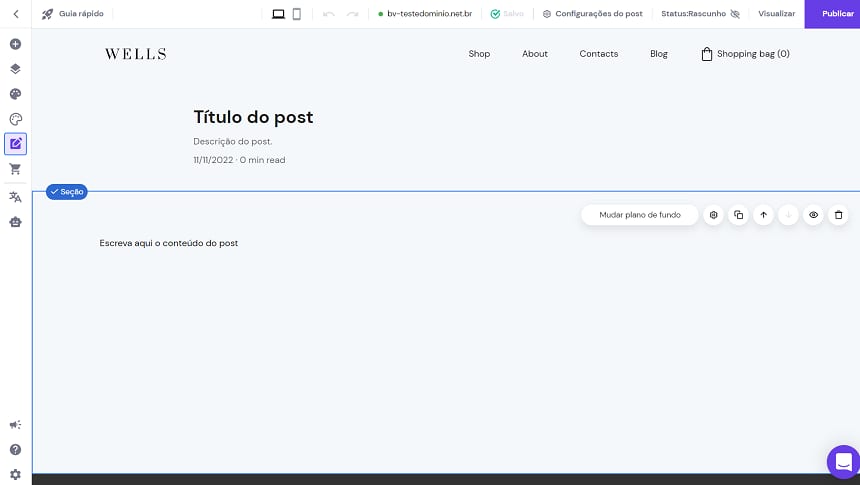Click the 11/11/2022 · 0 min read line

click(x=239, y=160)
